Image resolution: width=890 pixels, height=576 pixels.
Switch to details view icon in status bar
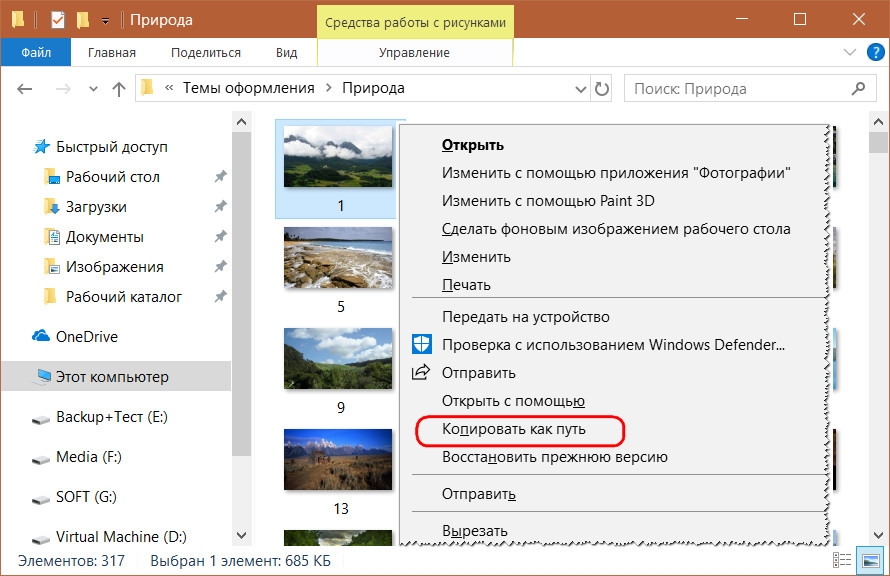coord(842,560)
